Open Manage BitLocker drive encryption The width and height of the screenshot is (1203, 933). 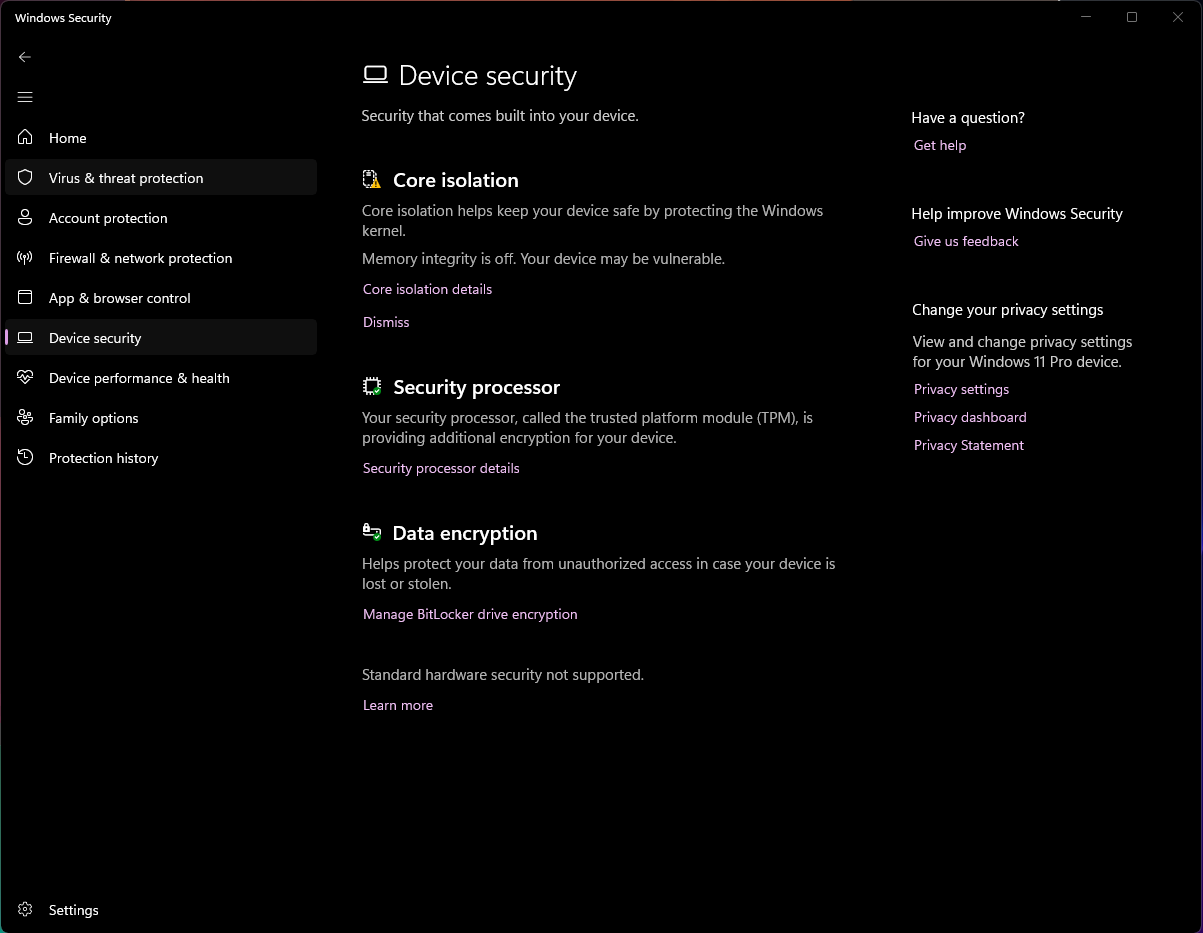click(x=470, y=614)
